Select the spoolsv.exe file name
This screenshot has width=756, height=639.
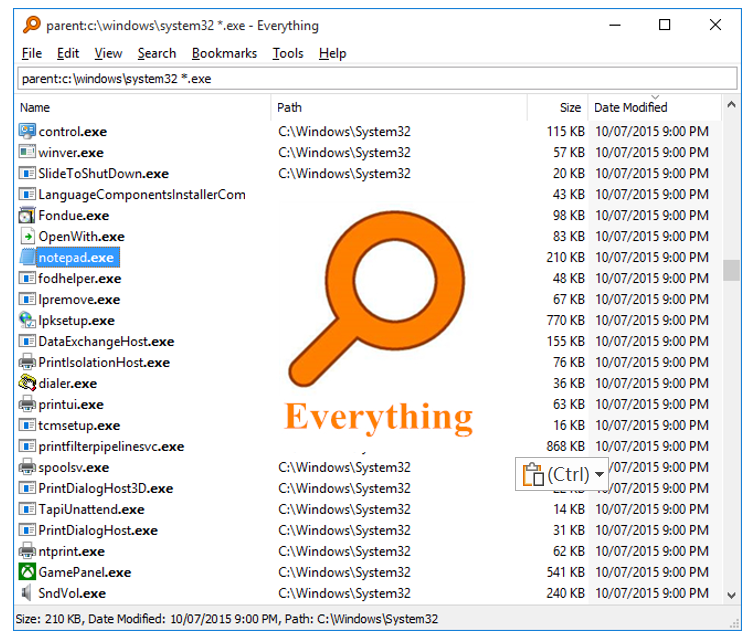pyautogui.click(x=74, y=468)
